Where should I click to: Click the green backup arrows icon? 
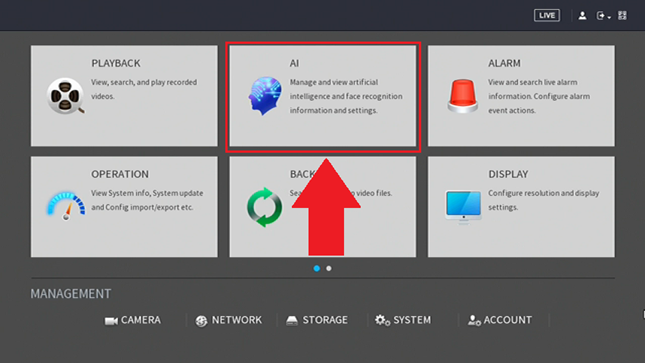264,207
